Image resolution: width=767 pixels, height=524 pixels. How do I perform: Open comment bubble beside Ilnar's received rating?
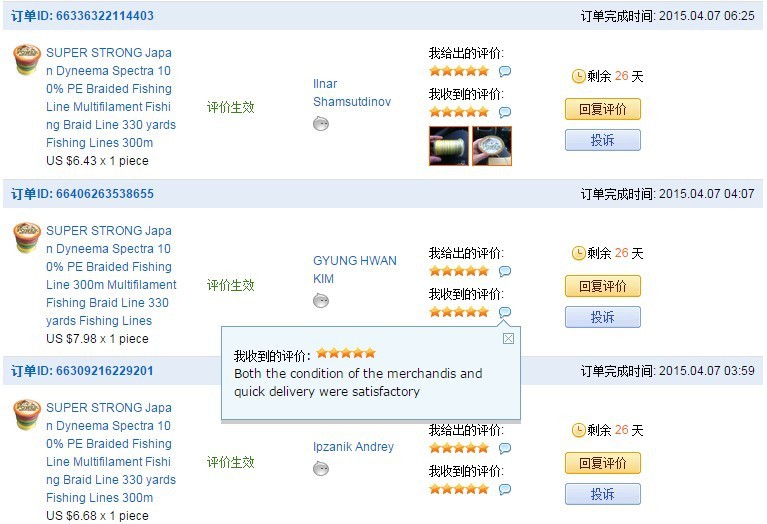click(x=505, y=113)
